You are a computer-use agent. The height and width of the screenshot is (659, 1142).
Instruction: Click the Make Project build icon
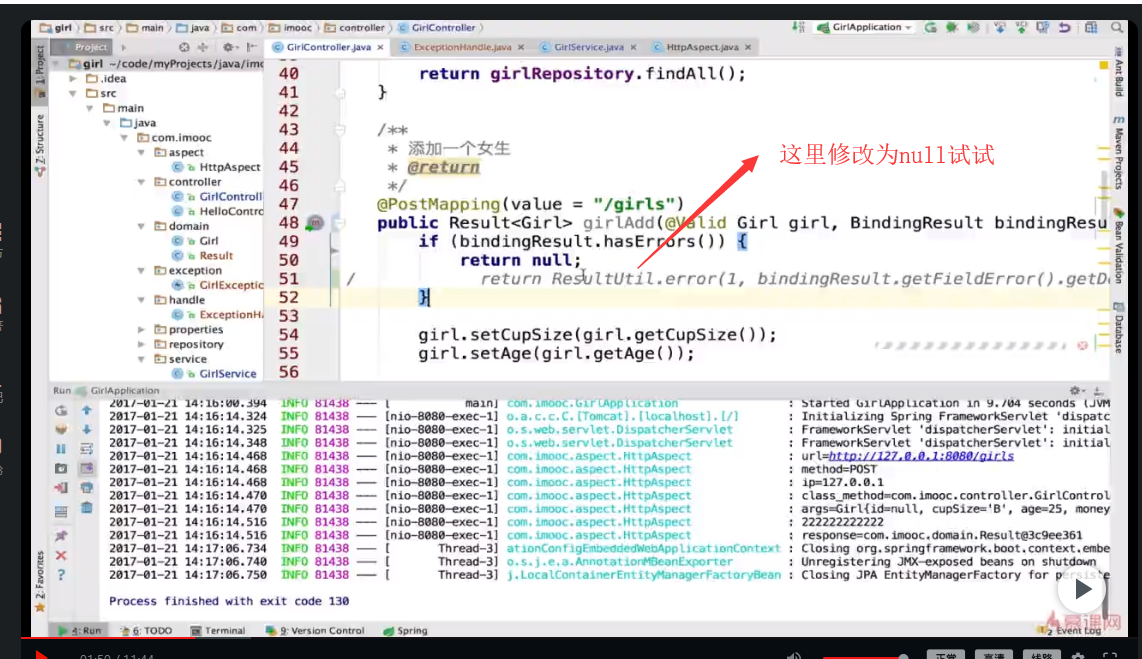pyautogui.click(x=799, y=28)
